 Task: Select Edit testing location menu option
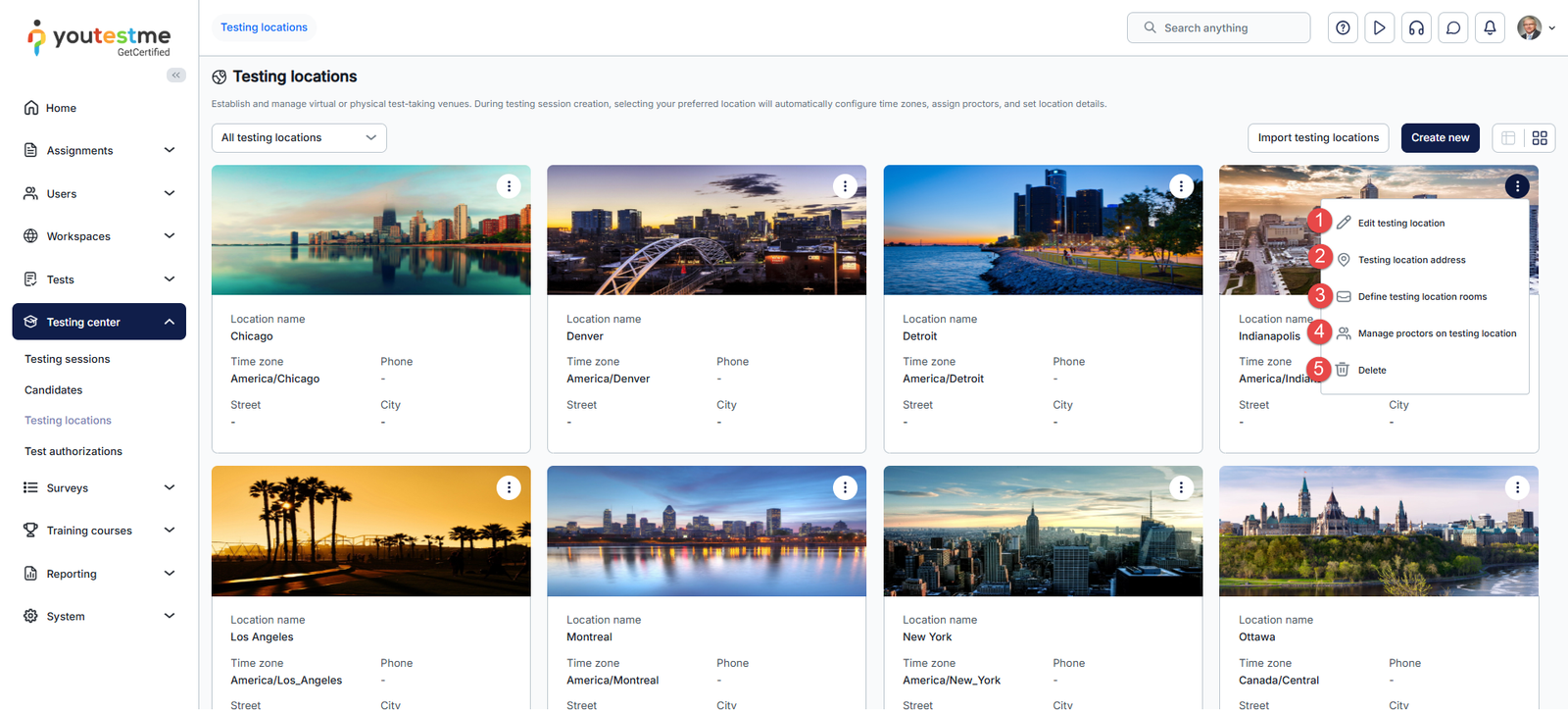(1400, 224)
